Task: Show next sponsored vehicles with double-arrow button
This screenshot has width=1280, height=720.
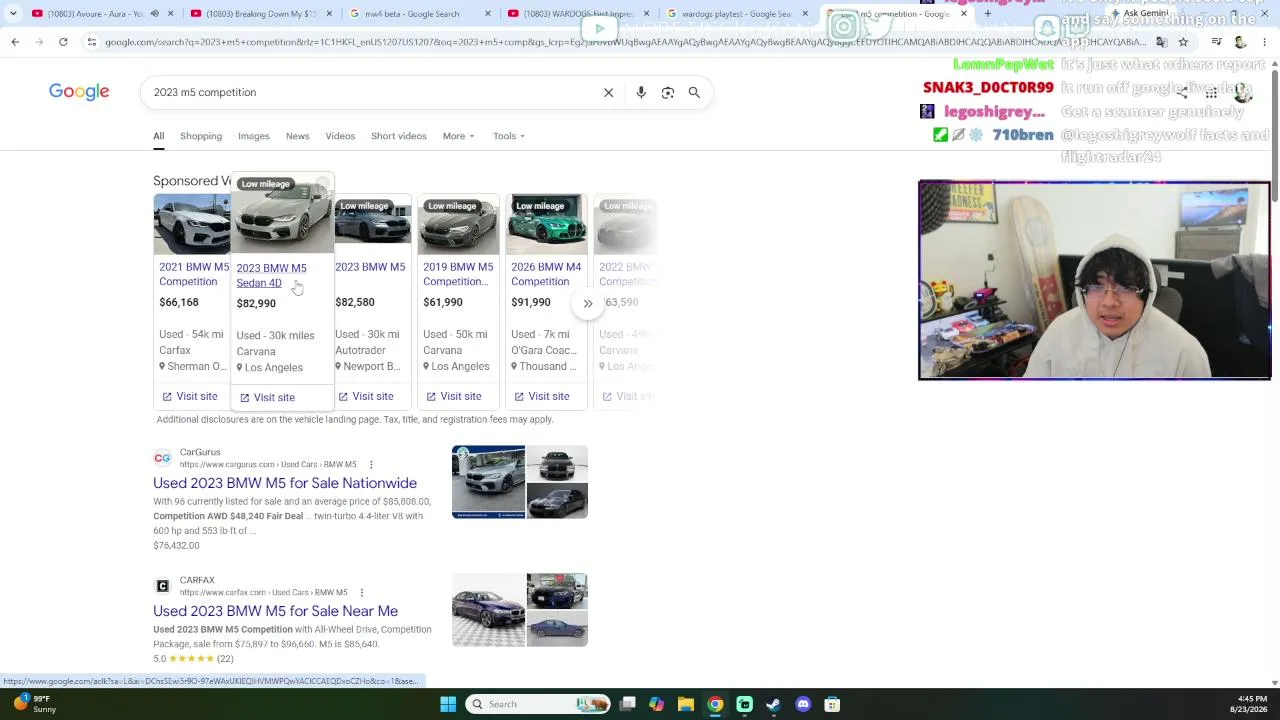Action: (x=588, y=303)
